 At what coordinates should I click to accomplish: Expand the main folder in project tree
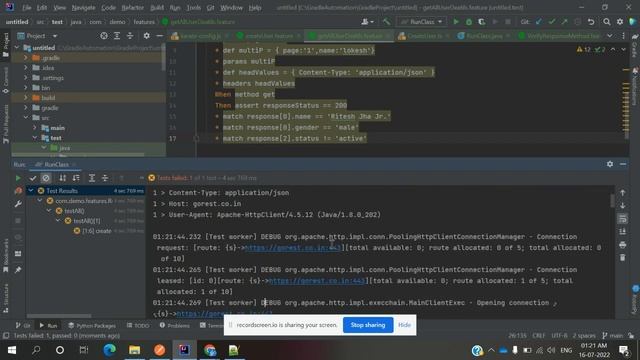pos(35,128)
